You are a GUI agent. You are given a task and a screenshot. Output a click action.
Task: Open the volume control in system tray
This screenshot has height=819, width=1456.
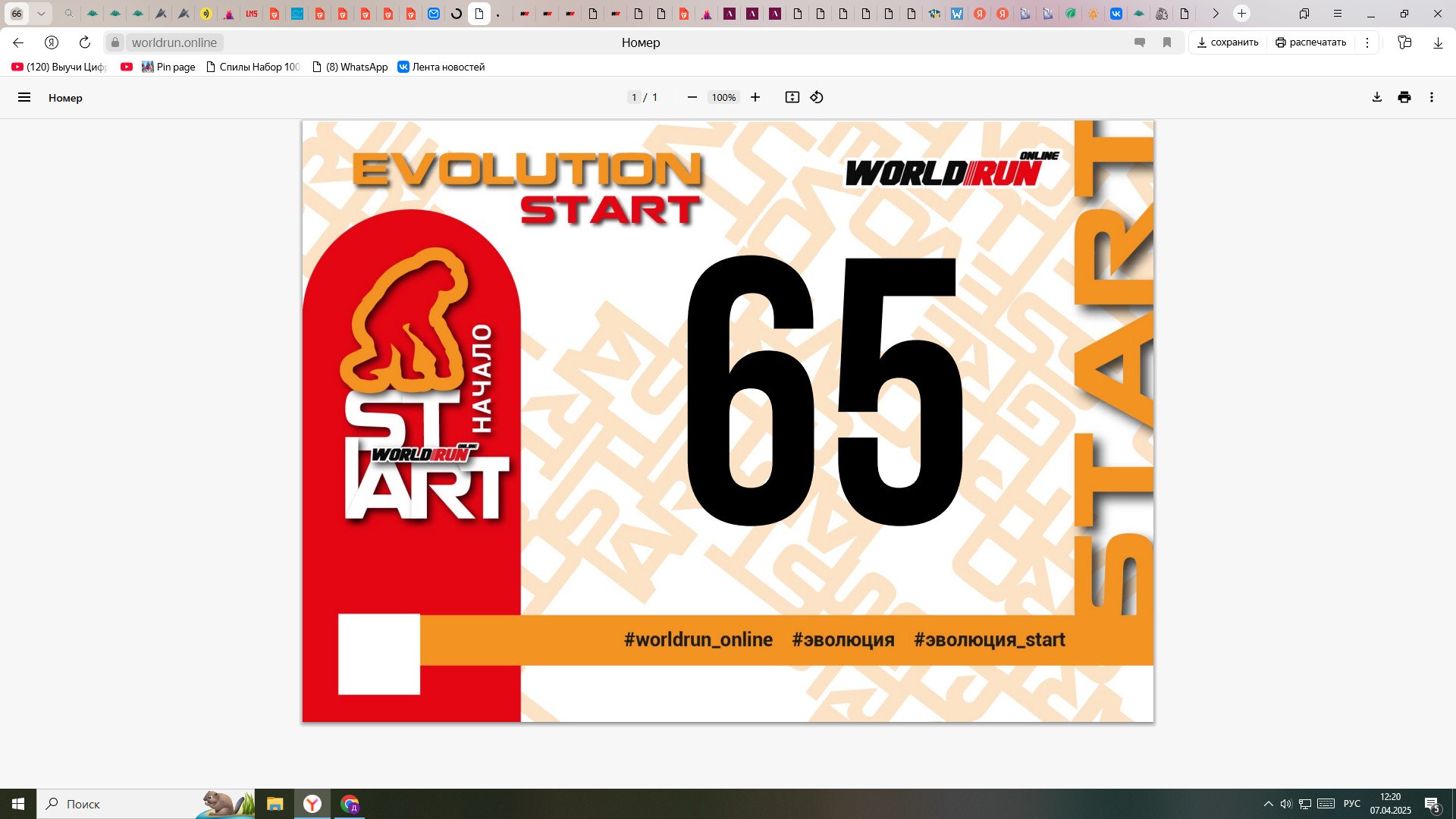(x=1286, y=804)
